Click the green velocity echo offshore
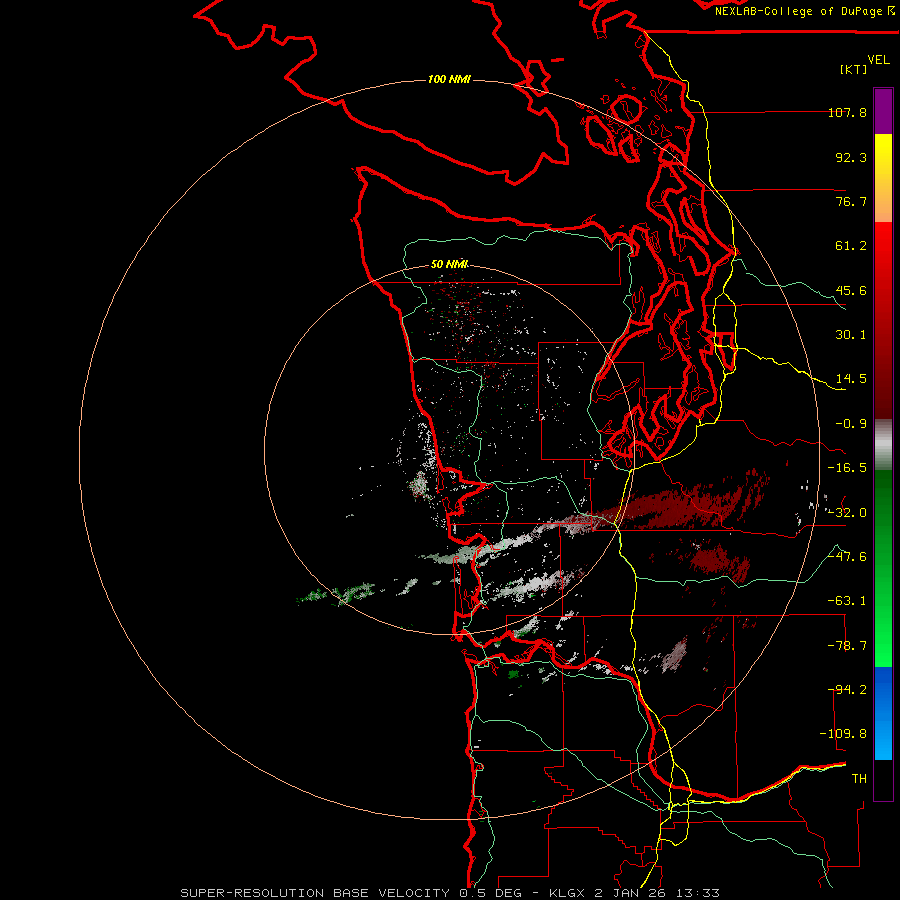The width and height of the screenshot is (900, 900). point(338,594)
